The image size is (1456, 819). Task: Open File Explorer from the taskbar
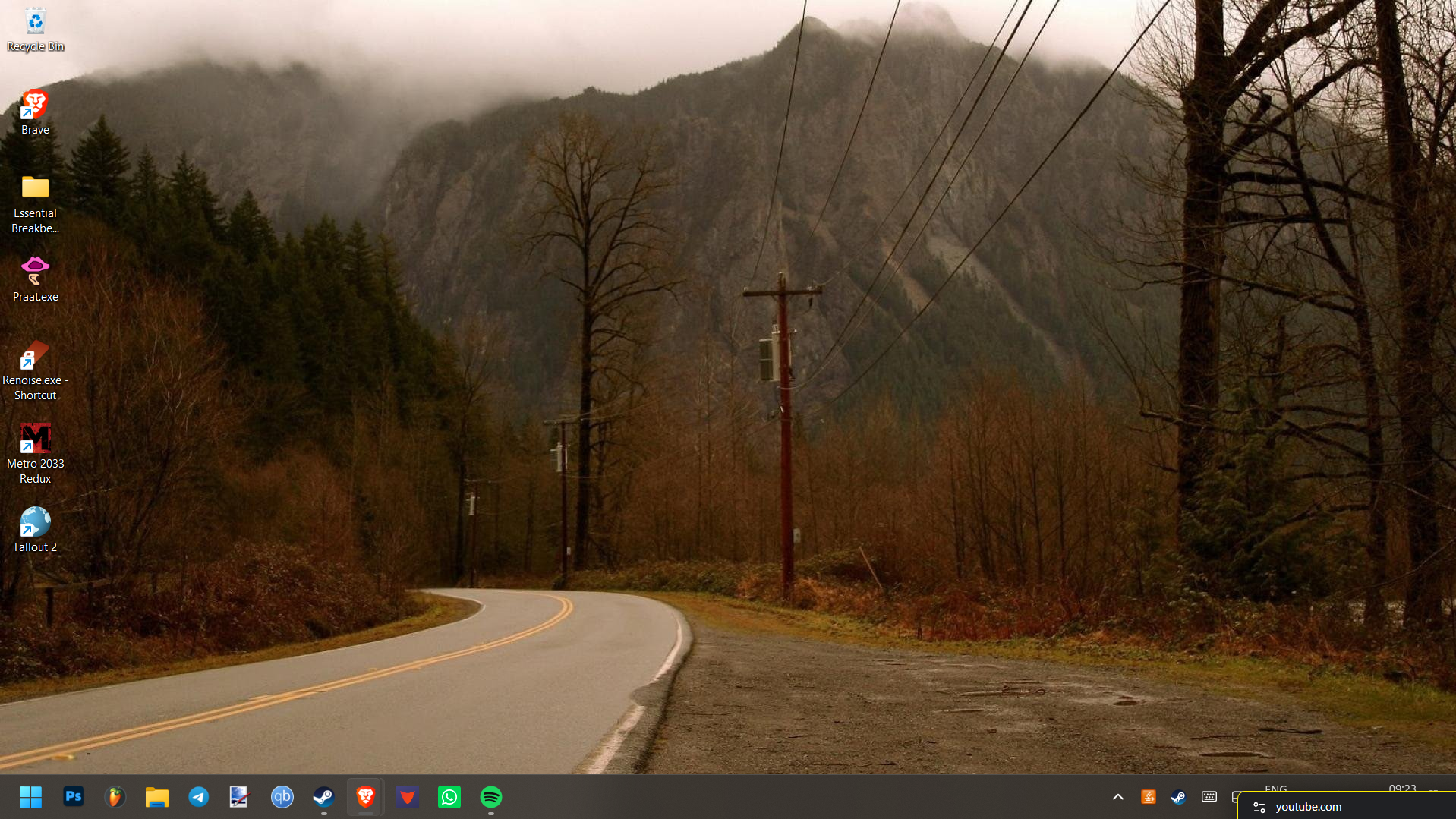point(157,797)
